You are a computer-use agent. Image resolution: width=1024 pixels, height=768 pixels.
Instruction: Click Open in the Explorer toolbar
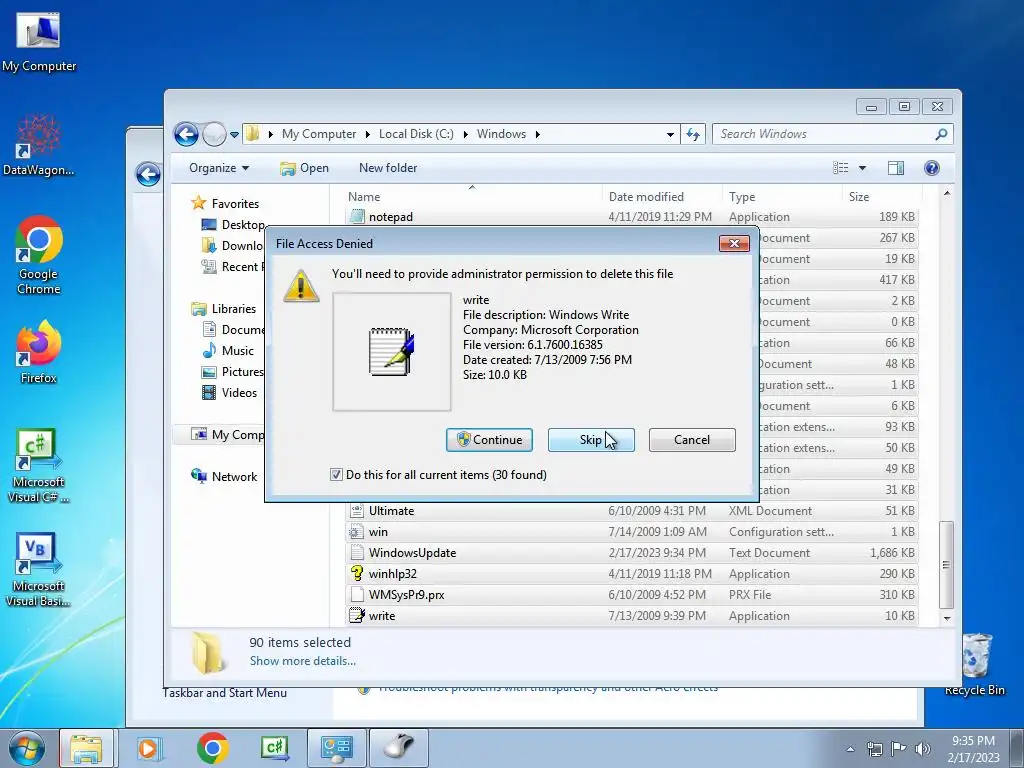pyautogui.click(x=304, y=168)
